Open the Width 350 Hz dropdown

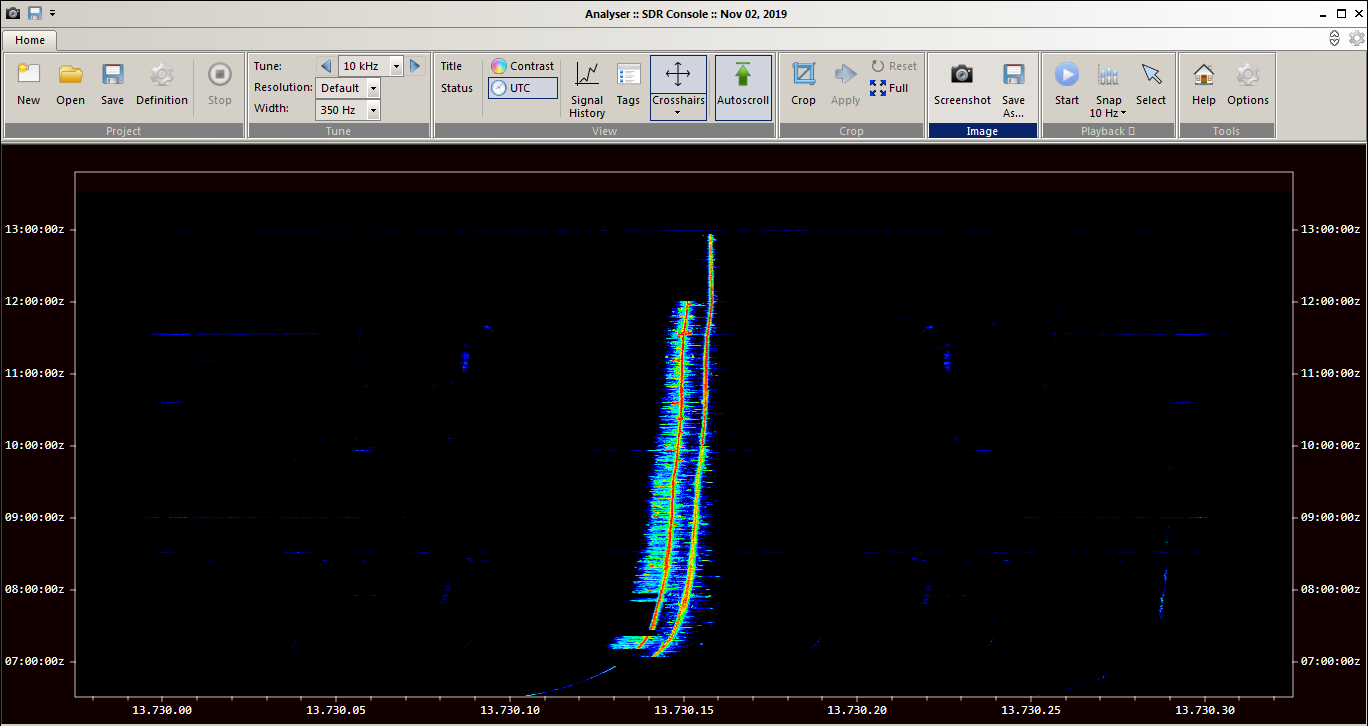[374, 110]
